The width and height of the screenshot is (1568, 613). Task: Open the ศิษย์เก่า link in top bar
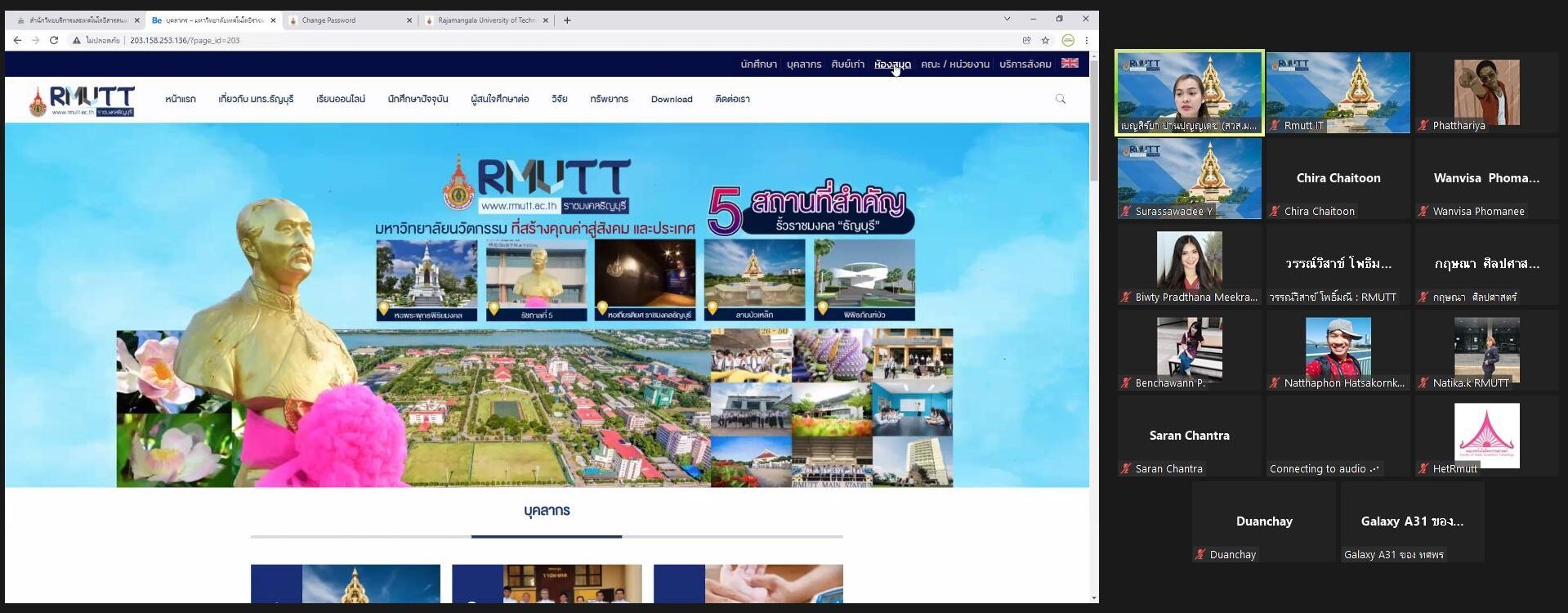click(x=847, y=64)
